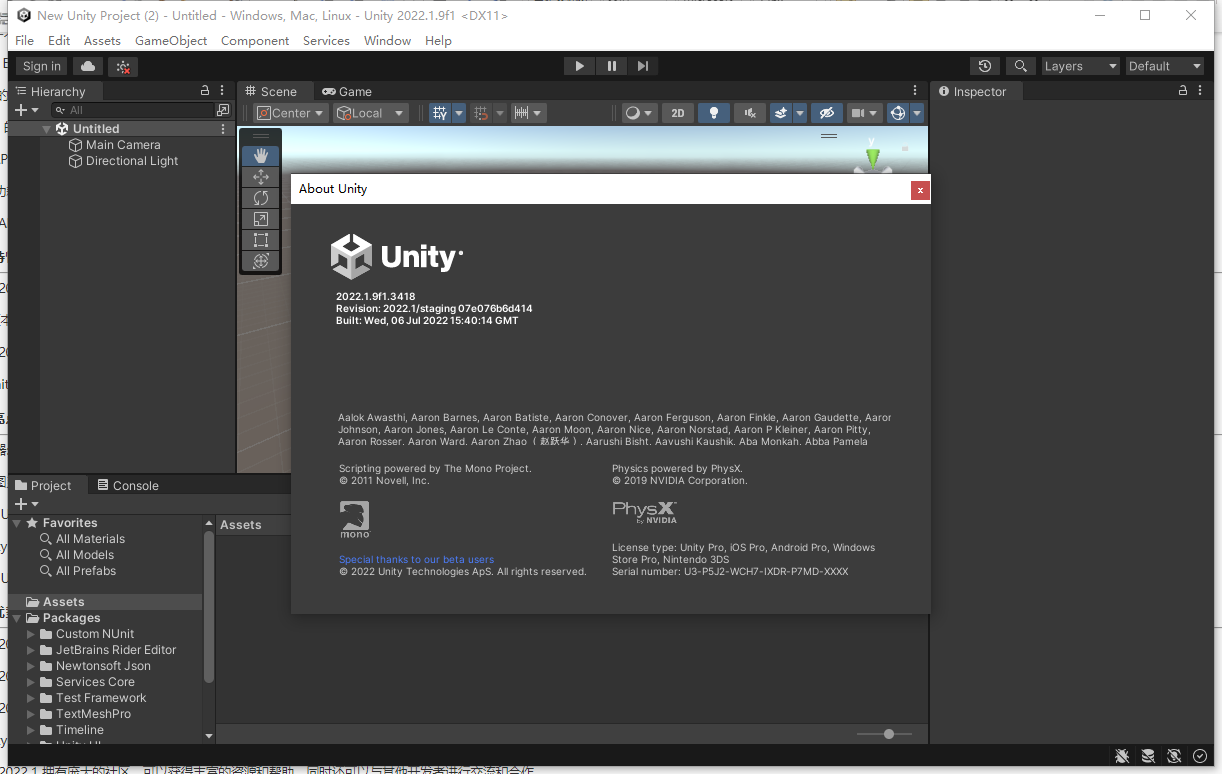
Task: Toggle the 2D view mode
Action: (x=677, y=112)
